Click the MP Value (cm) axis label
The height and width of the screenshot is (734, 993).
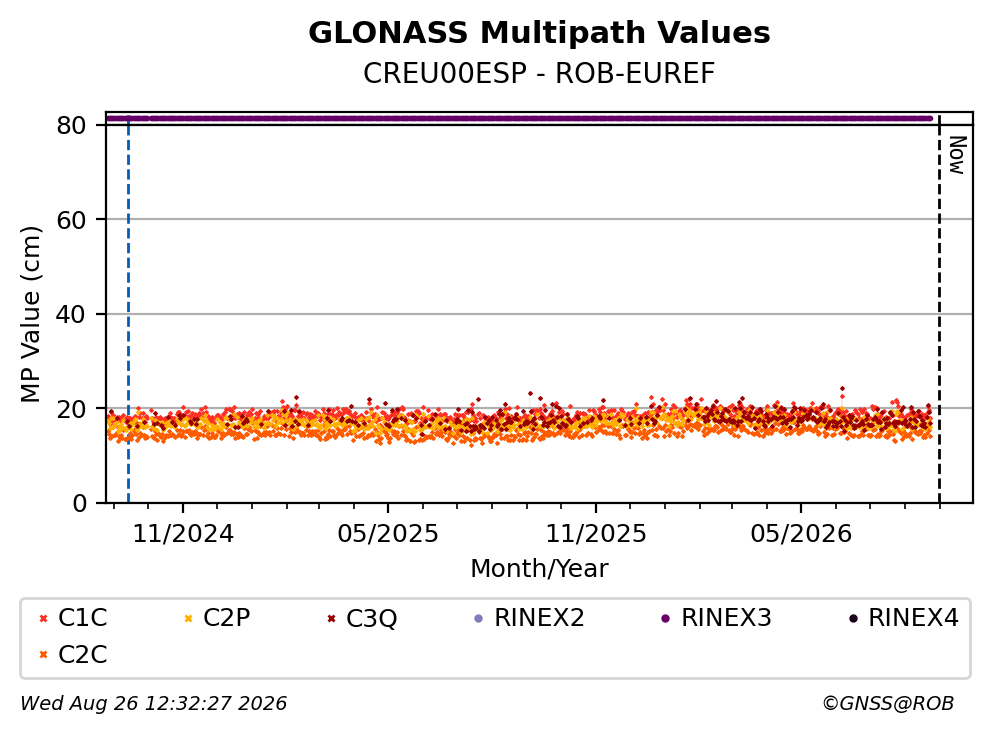[30, 314]
